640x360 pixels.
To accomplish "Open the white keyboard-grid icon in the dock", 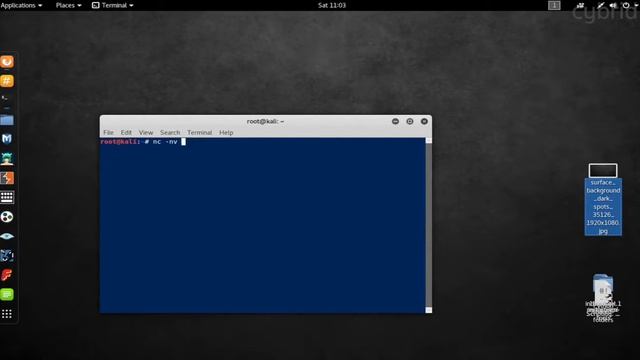I will coord(7,197).
